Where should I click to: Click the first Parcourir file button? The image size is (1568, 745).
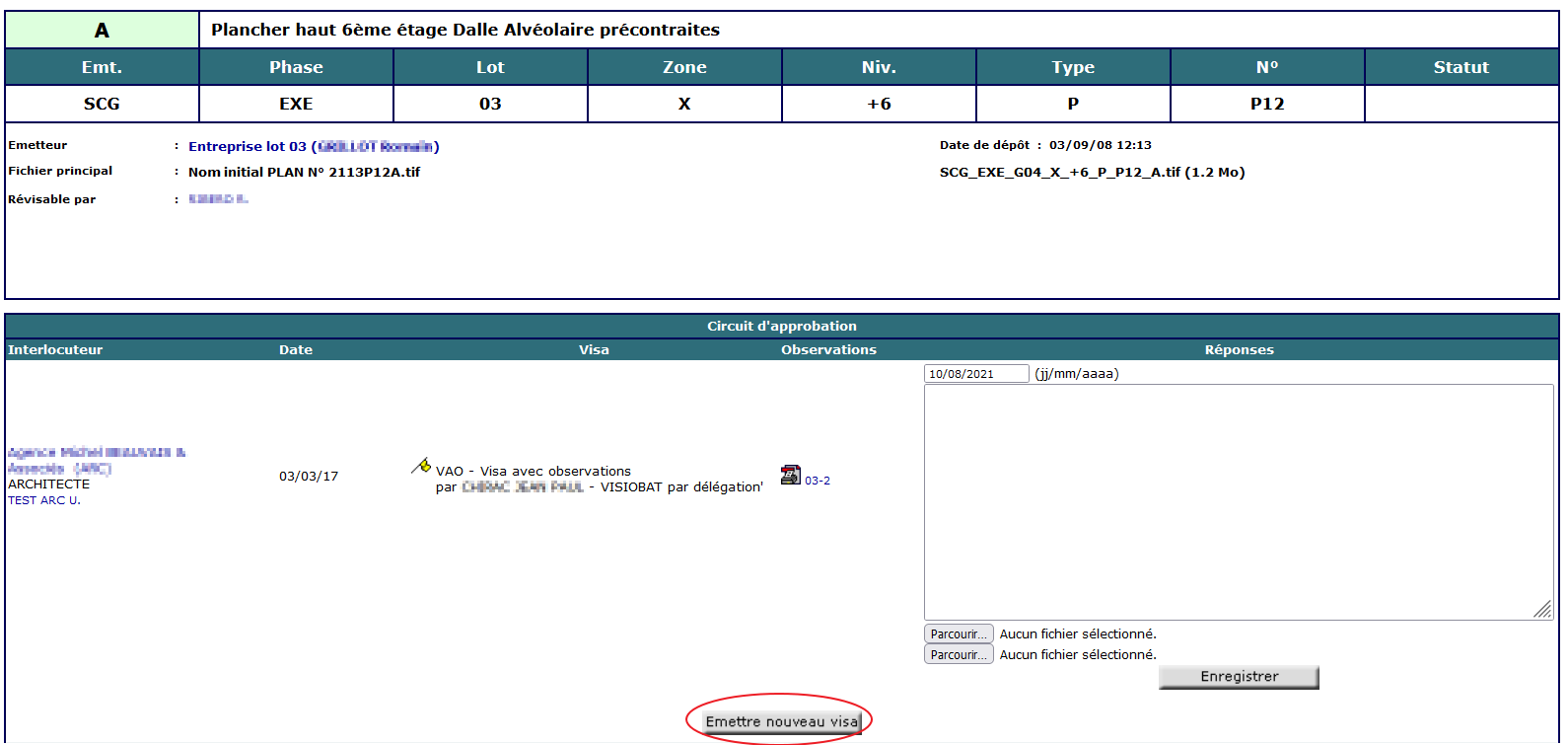(x=959, y=633)
